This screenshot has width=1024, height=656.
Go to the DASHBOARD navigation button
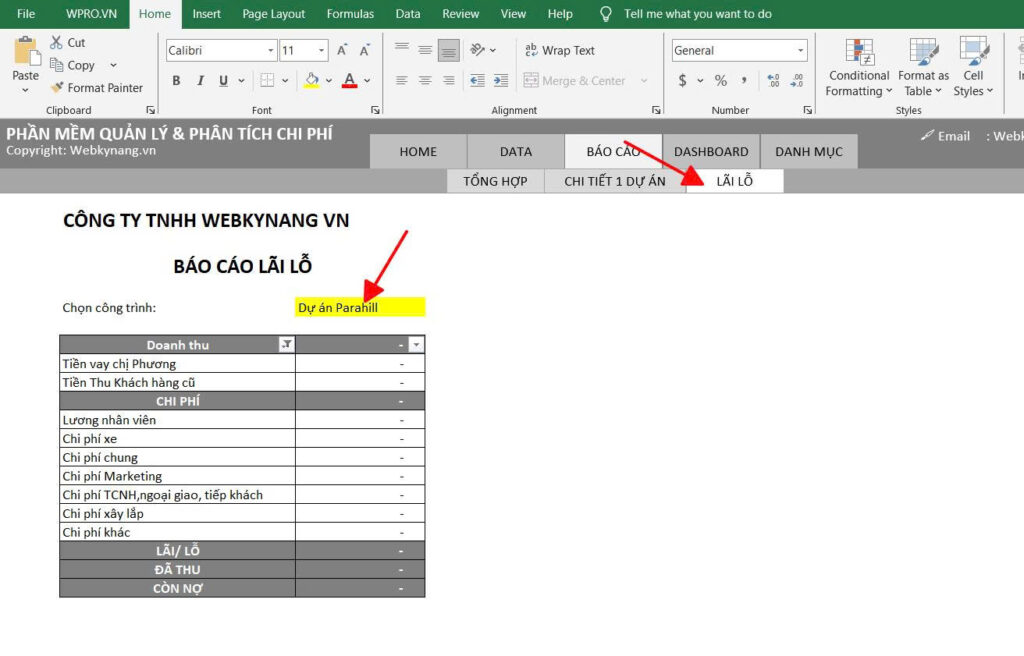(x=711, y=152)
